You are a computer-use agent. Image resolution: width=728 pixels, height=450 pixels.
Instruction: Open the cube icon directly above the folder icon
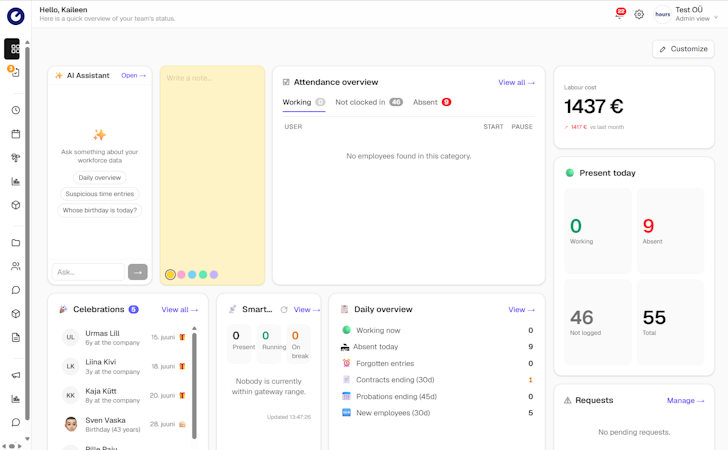[16, 205]
